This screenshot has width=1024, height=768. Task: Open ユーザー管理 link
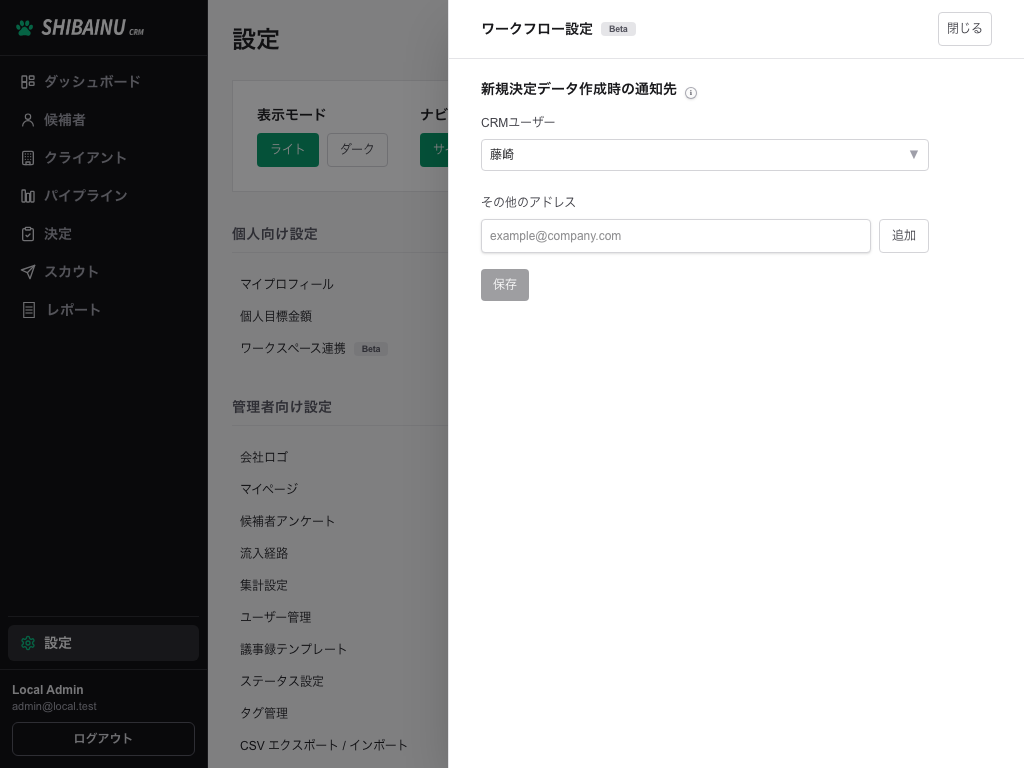(x=276, y=617)
